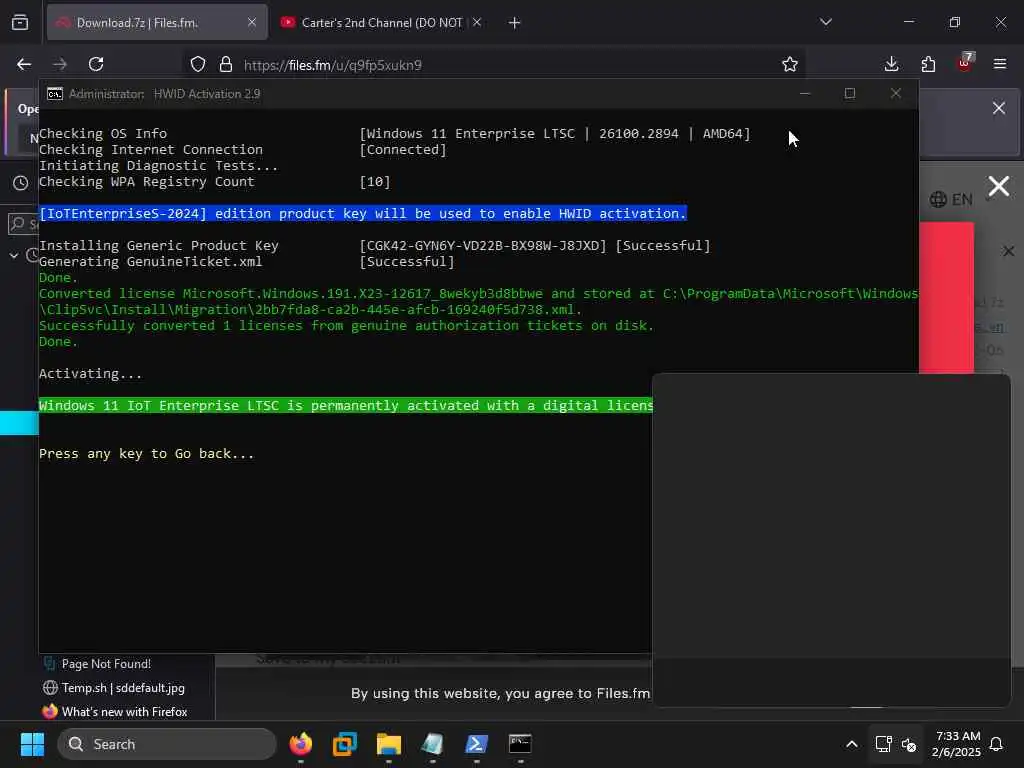Show hidden system tray icons

(x=852, y=744)
